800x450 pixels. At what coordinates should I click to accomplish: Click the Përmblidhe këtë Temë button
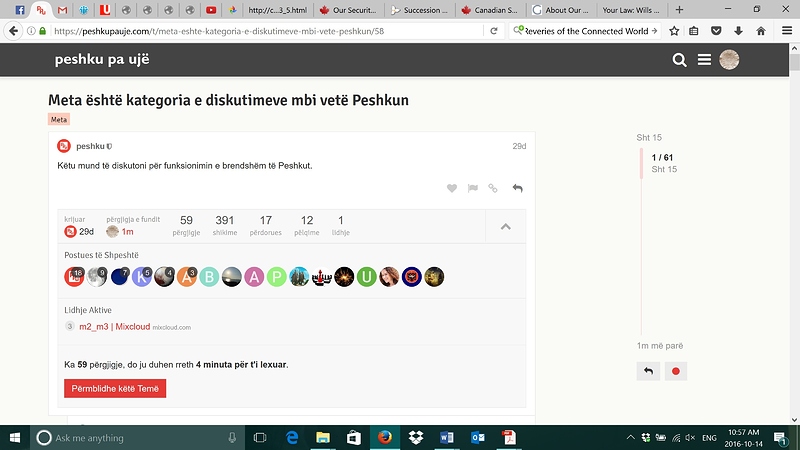[115, 388]
